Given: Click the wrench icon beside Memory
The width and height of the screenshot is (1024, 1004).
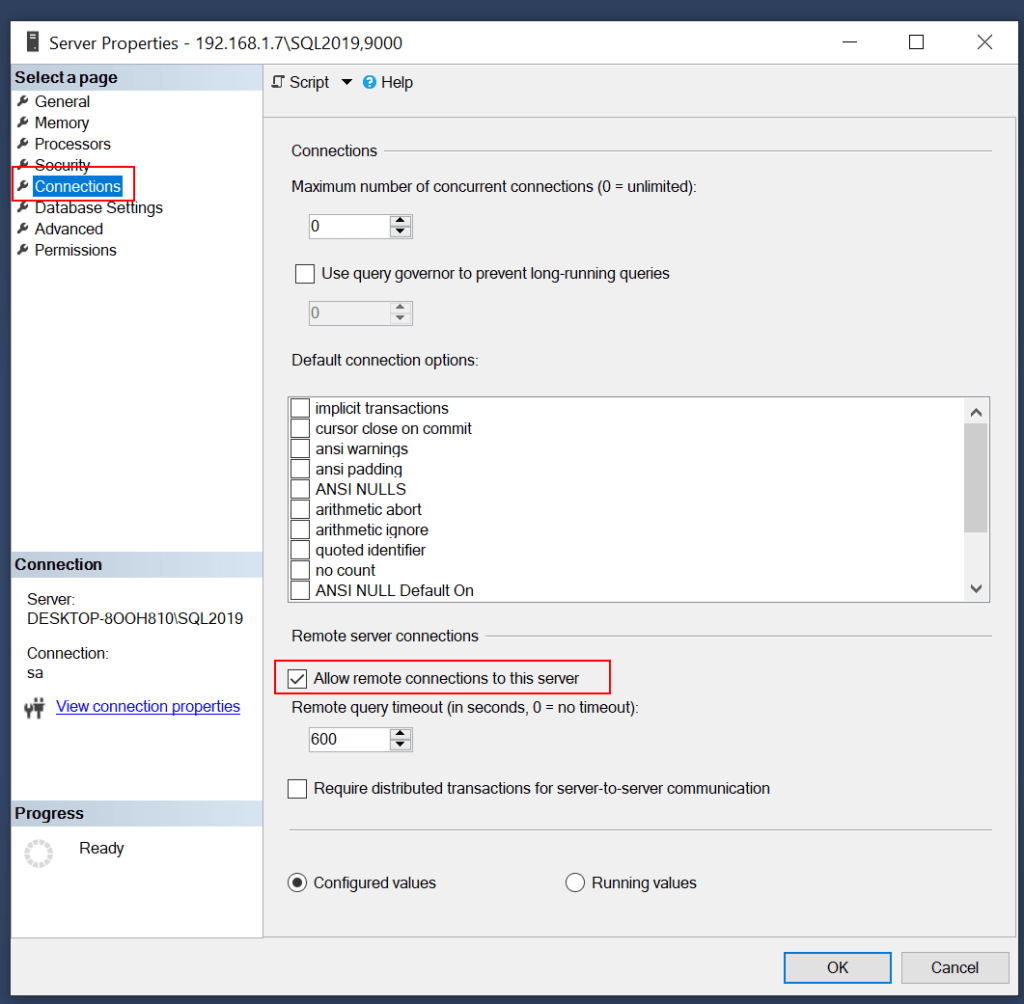Looking at the screenshot, I should [22, 123].
